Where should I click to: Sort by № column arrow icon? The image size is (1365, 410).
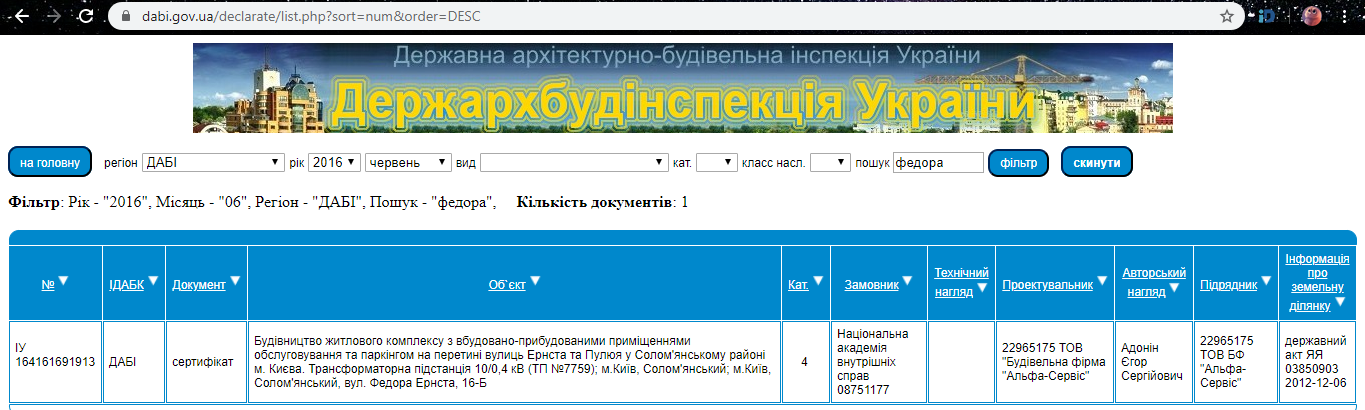pos(63,282)
